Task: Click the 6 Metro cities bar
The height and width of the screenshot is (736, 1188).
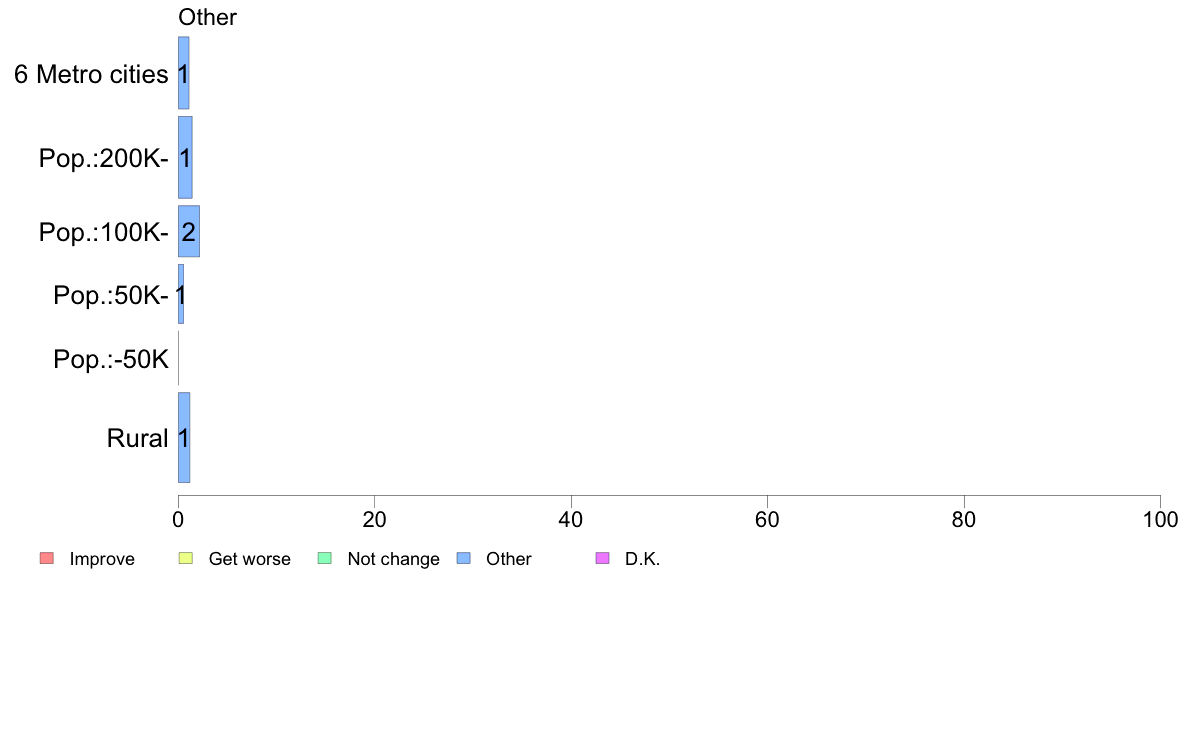Action: 183,73
